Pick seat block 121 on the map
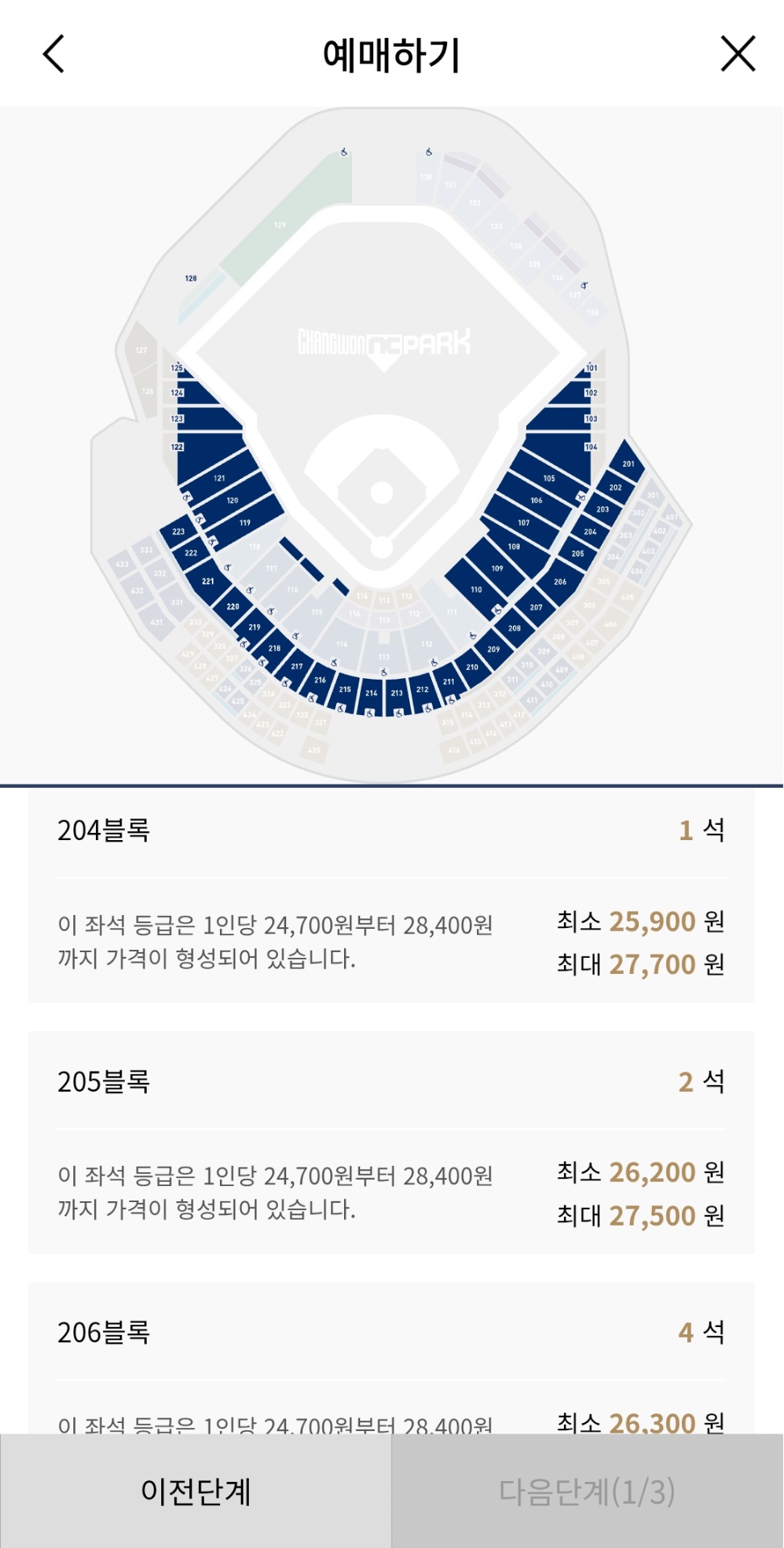The image size is (784, 1548). tap(219, 477)
